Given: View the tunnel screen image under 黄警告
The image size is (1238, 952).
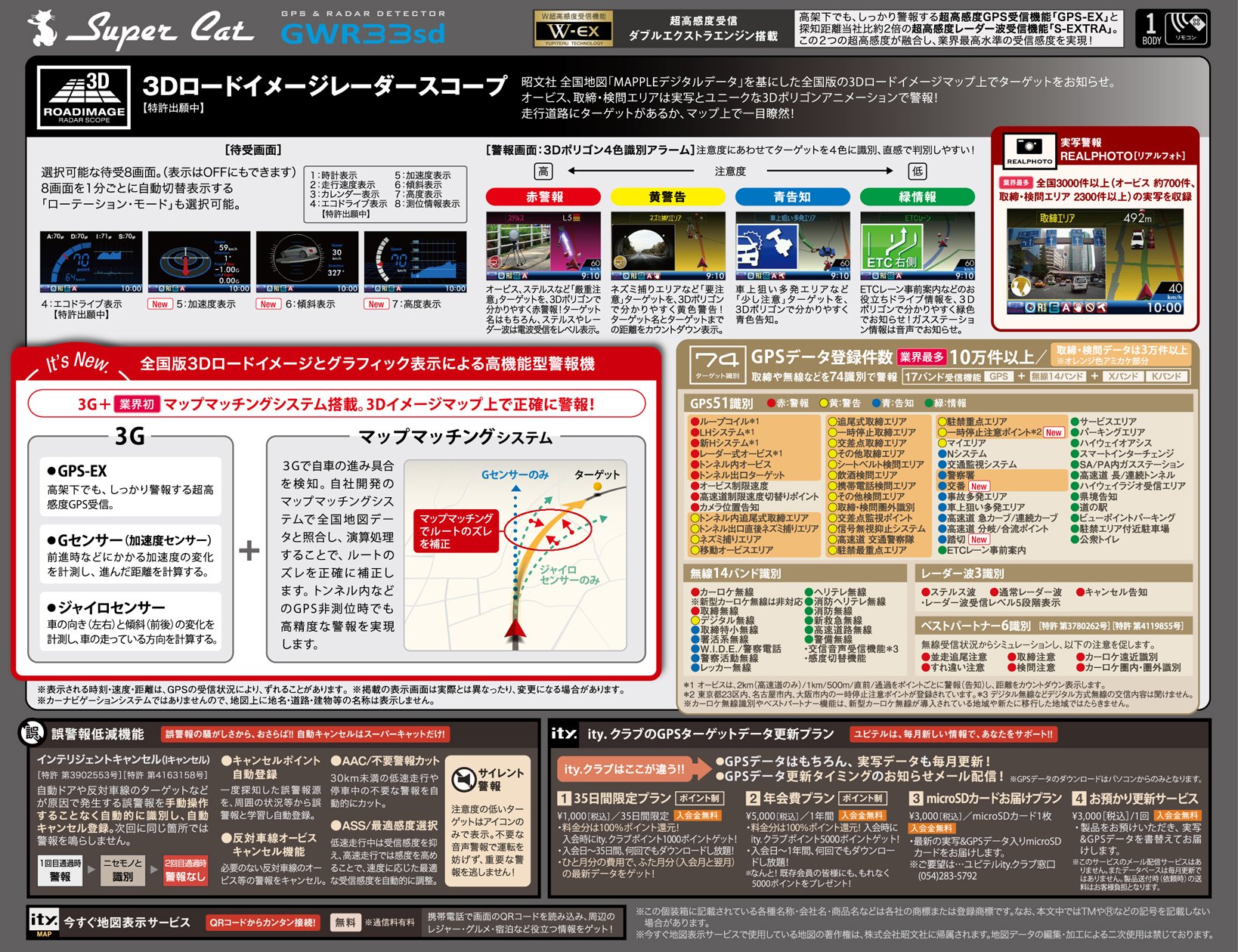Looking at the screenshot, I should pos(667,246).
